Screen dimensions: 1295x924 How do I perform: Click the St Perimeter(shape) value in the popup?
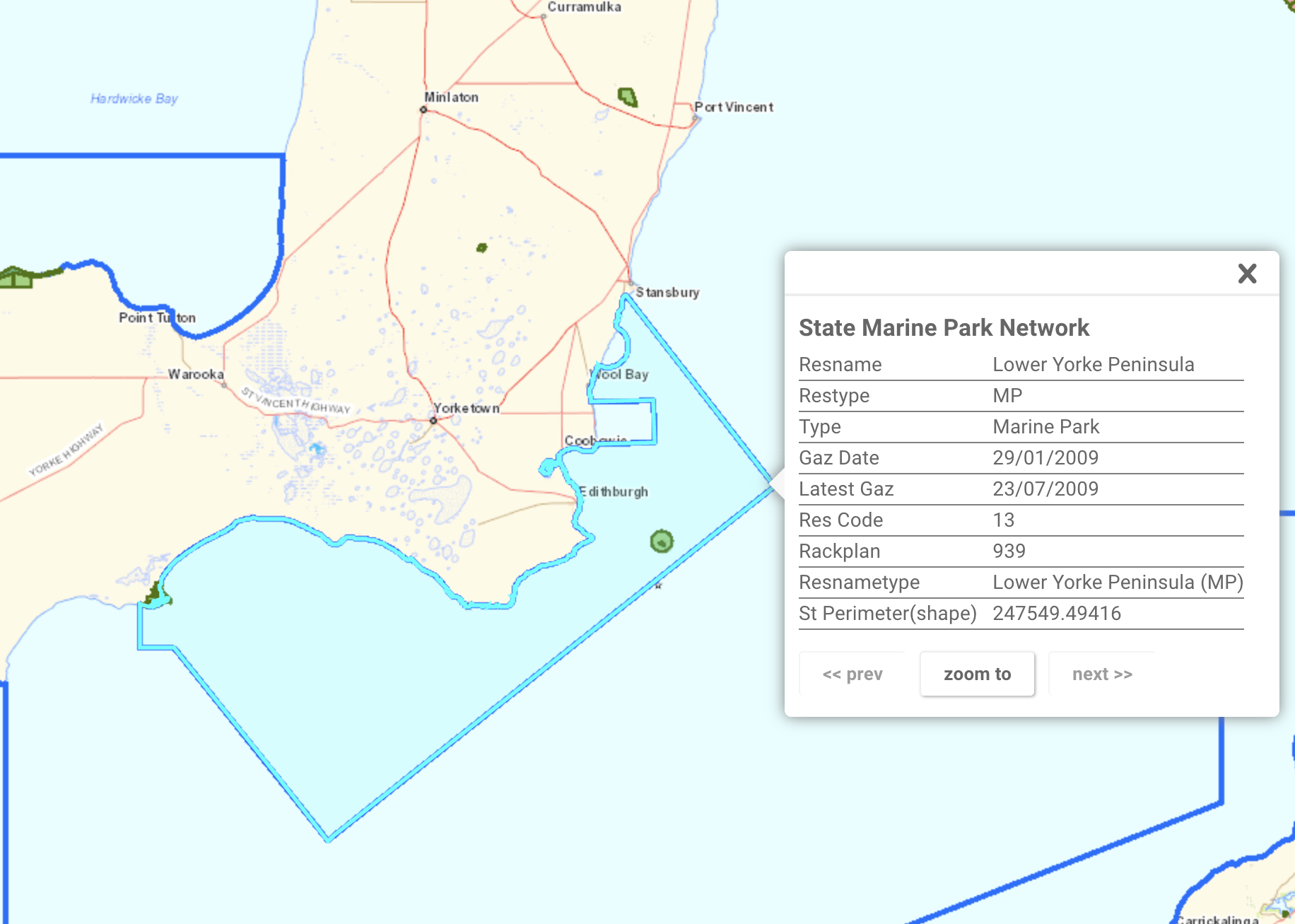click(1056, 614)
